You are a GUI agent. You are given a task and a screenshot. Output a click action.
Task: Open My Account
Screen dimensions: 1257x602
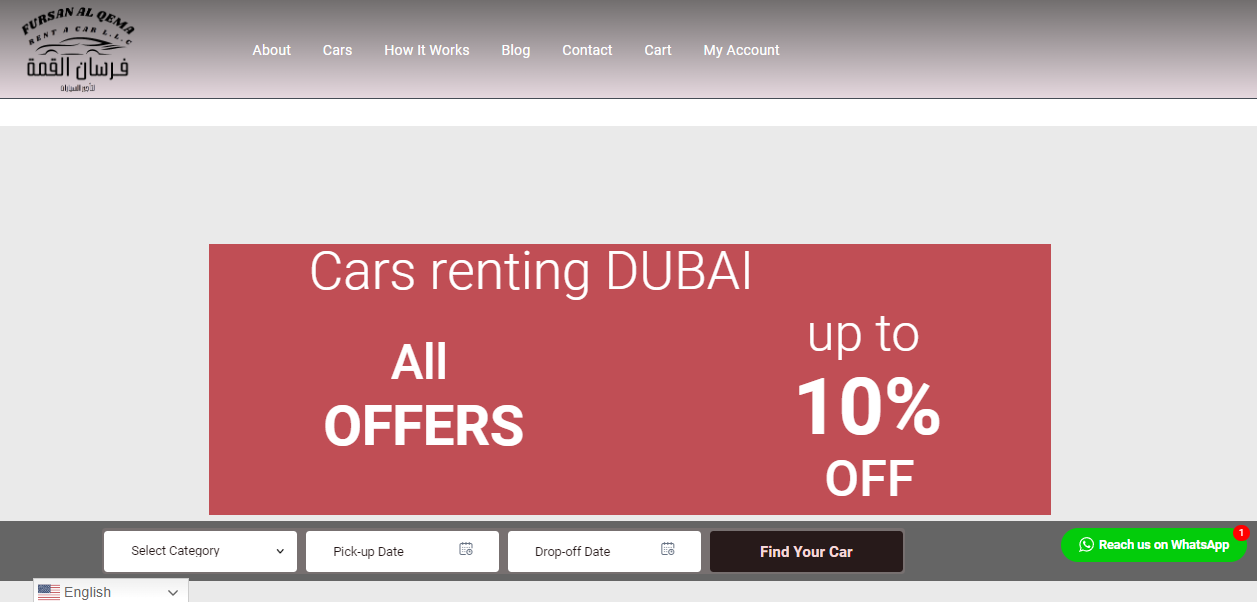[741, 50]
